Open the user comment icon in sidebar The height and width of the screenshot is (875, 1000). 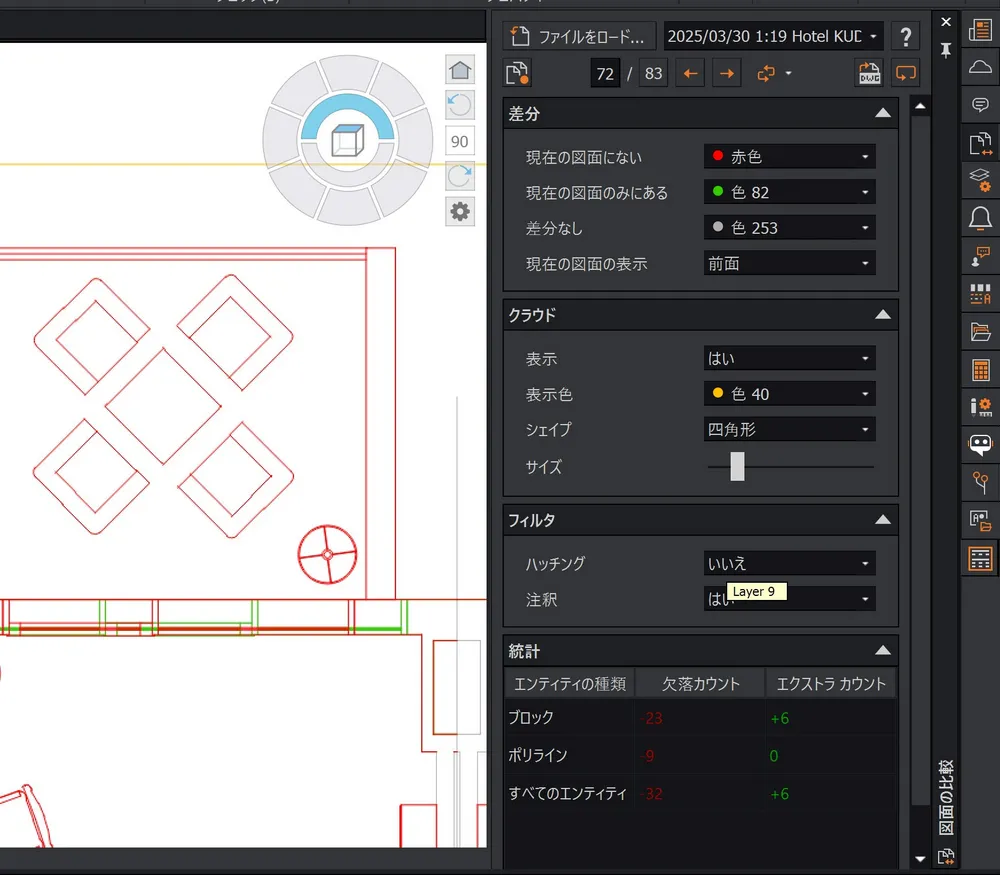click(x=980, y=256)
